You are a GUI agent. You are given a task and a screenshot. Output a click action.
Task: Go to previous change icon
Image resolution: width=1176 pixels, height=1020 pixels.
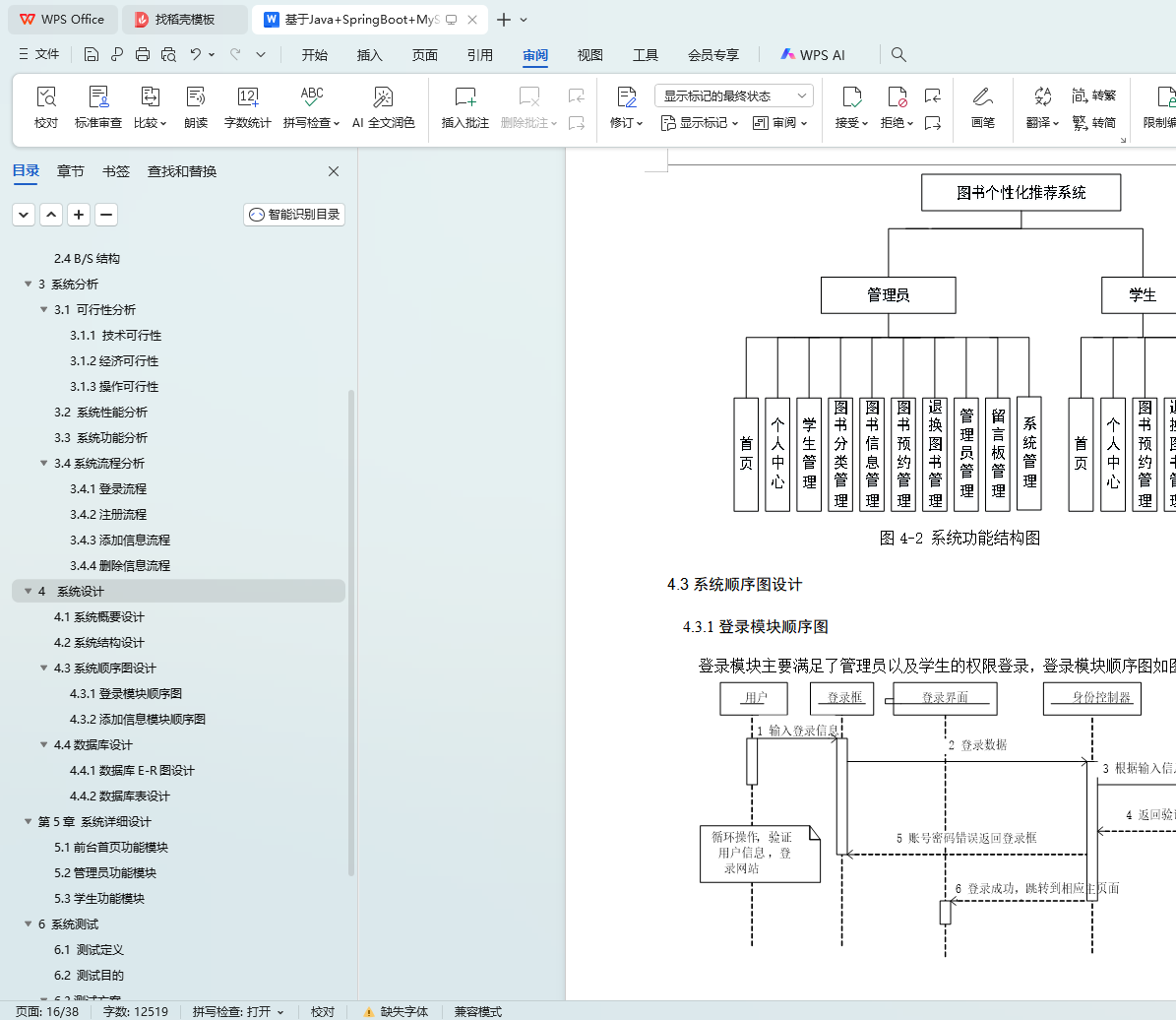[932, 96]
